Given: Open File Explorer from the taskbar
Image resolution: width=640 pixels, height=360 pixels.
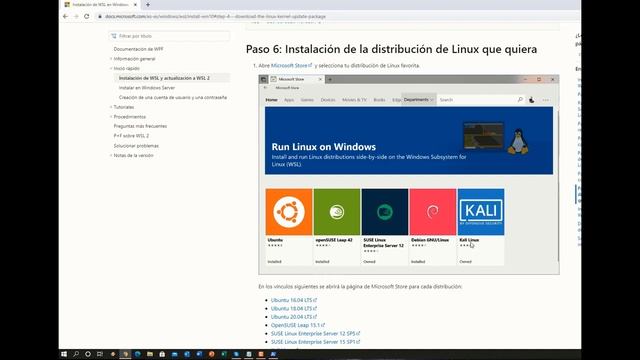Looking at the screenshot, I should (150, 354).
